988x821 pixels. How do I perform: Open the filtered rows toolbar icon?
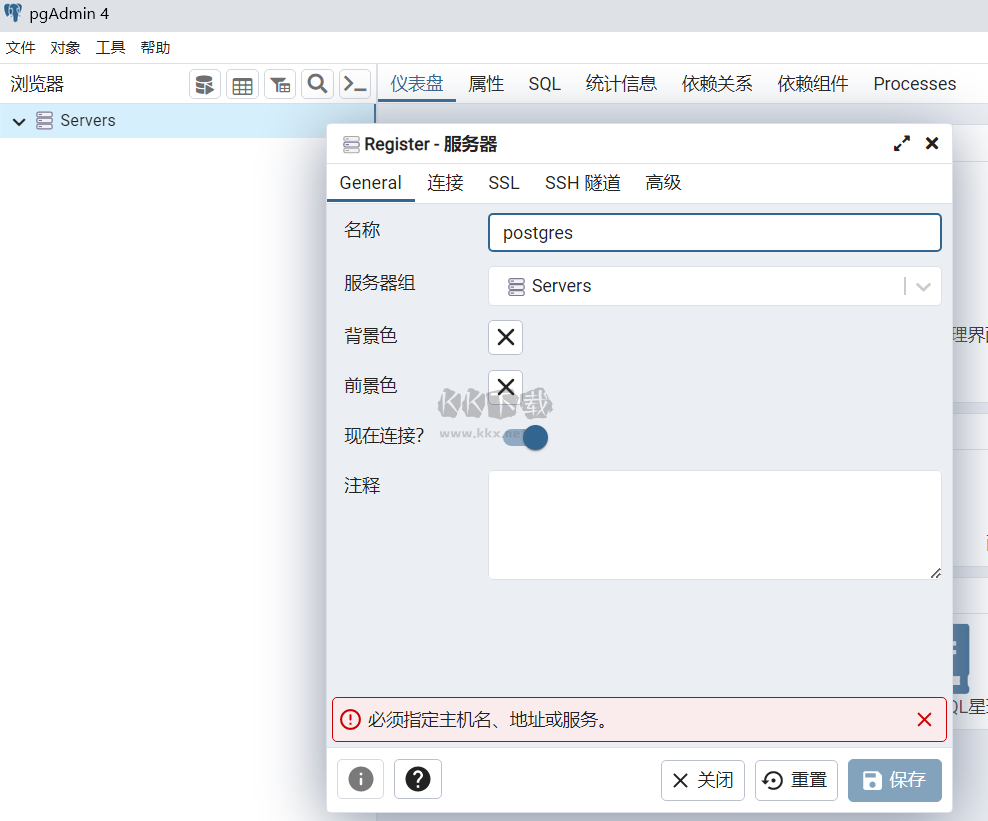(x=280, y=84)
